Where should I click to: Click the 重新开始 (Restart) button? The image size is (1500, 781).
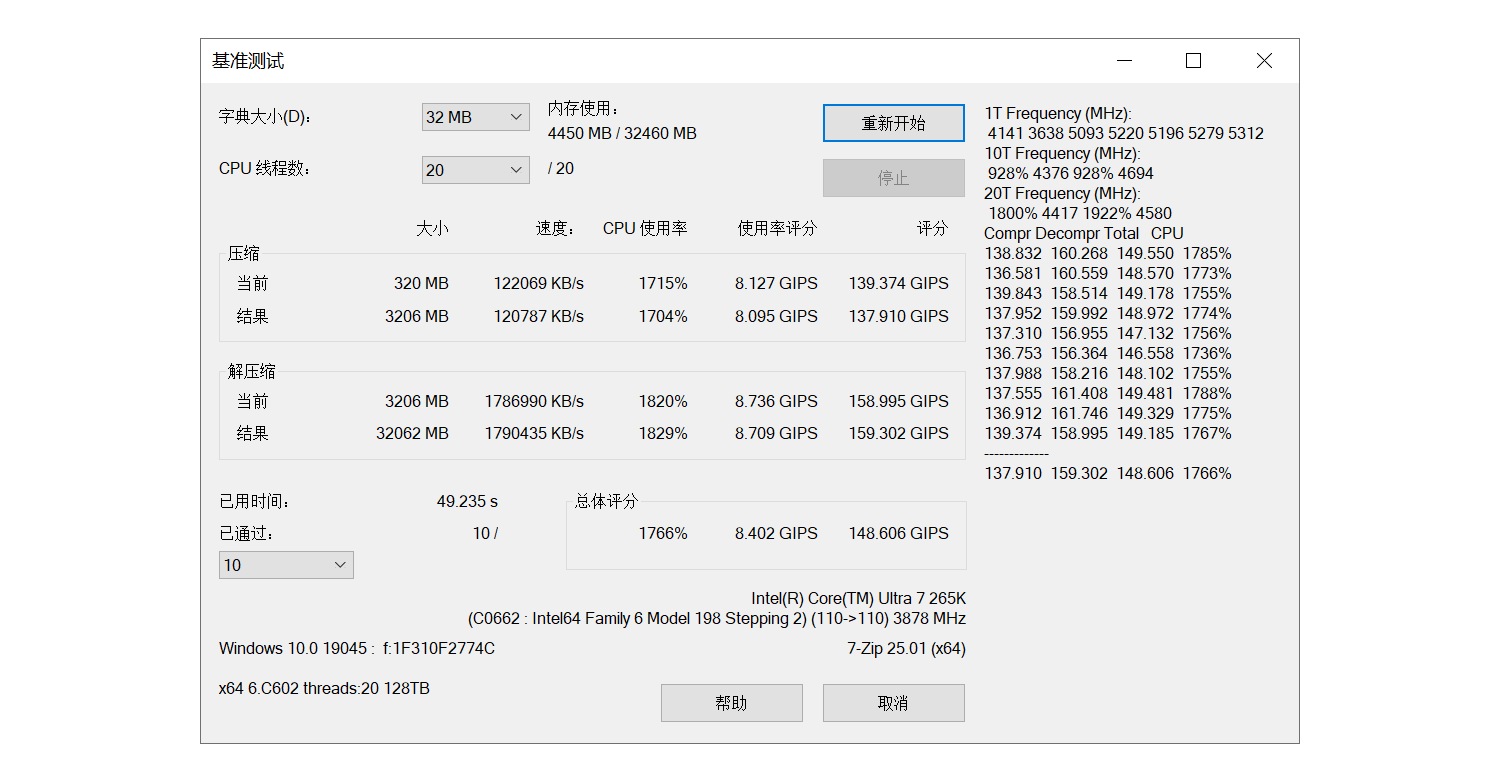894,123
